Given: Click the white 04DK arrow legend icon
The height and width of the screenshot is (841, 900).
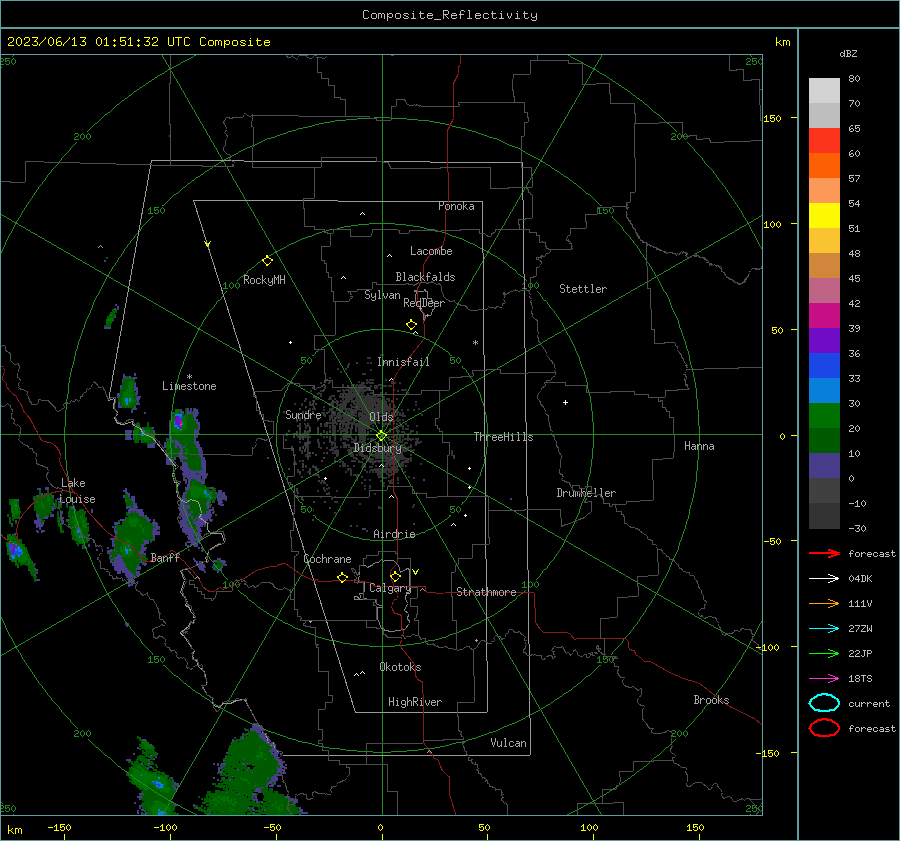Looking at the screenshot, I should (x=824, y=578).
